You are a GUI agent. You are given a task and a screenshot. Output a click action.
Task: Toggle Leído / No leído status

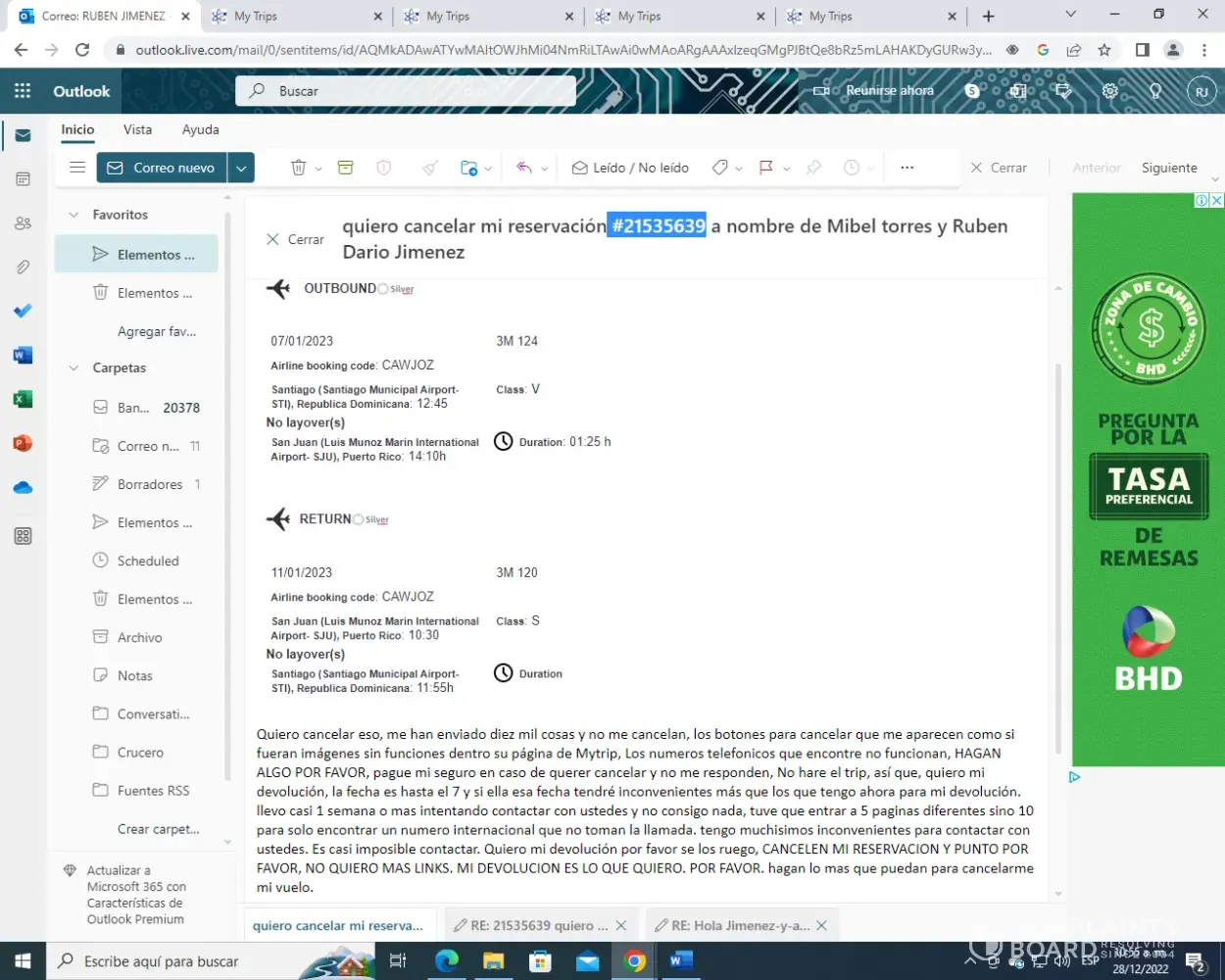(630, 168)
